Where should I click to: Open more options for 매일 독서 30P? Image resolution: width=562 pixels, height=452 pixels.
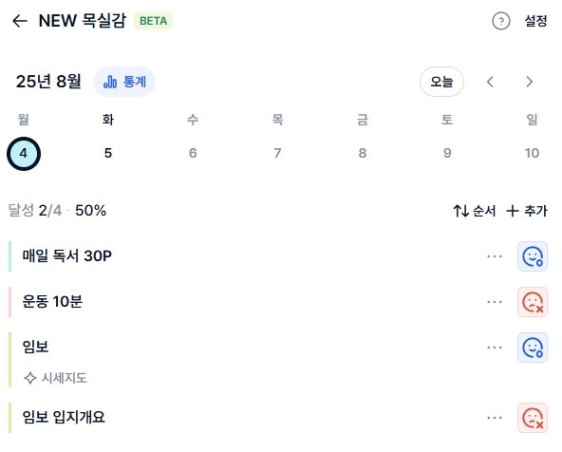pos(494,256)
